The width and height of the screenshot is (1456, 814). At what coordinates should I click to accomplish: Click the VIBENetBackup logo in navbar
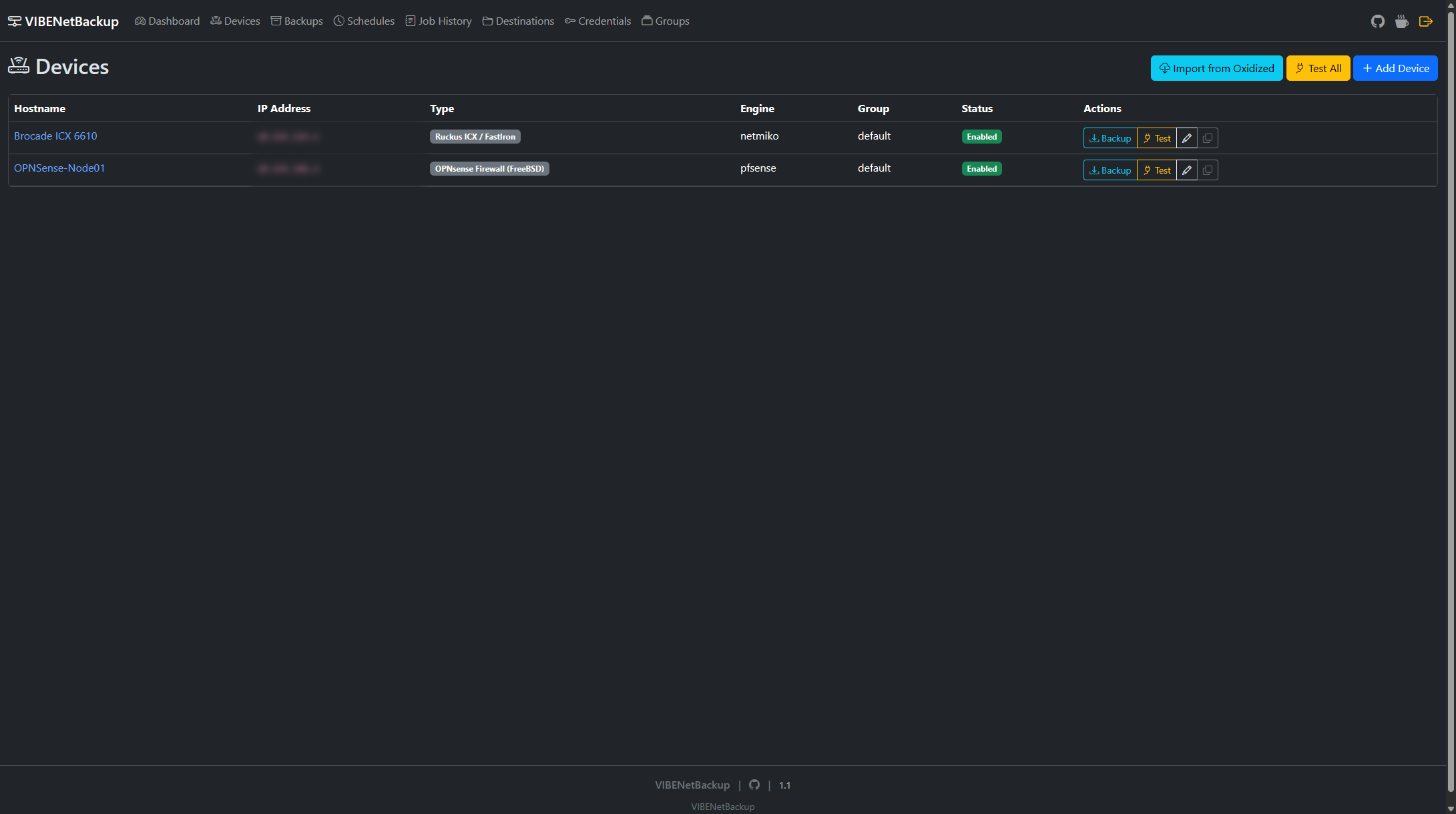[63, 21]
